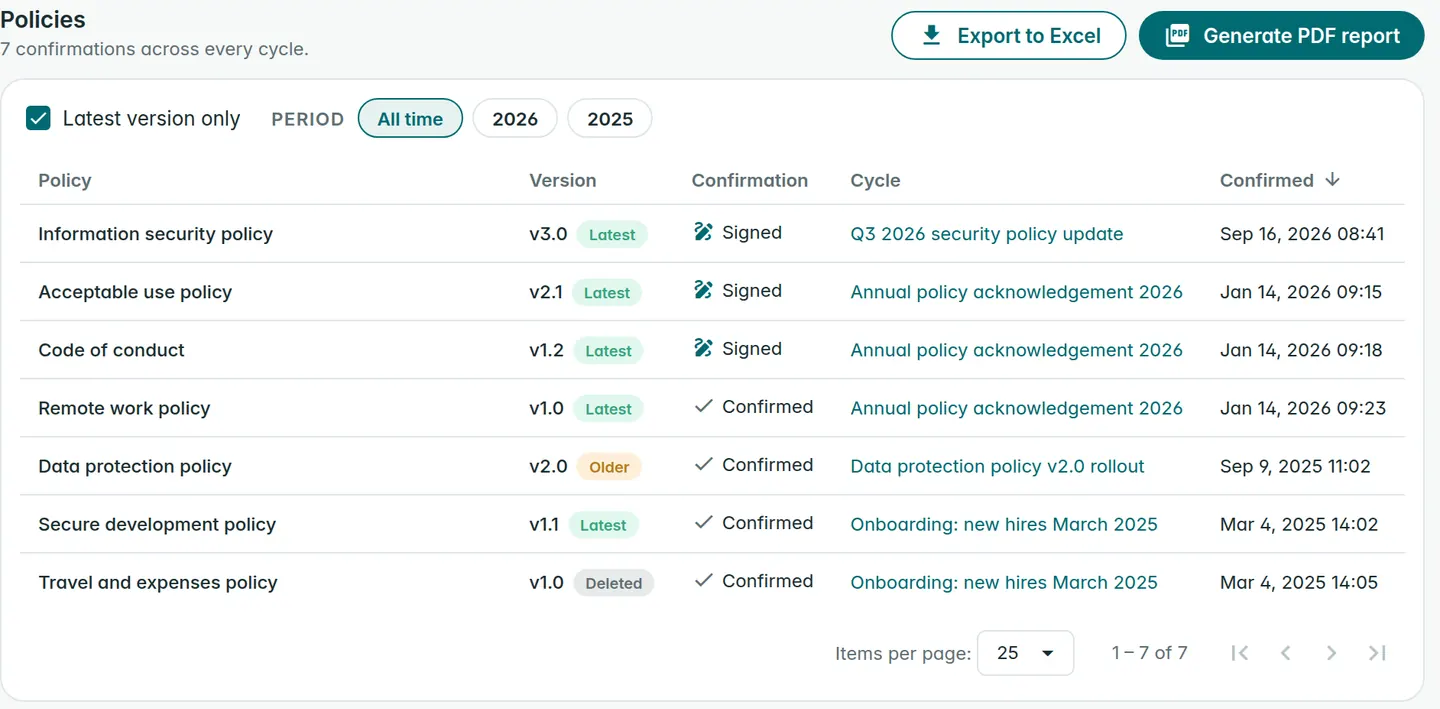This screenshot has height=709, width=1440.
Task: Sort by the Policy column header
Action: pos(65,180)
